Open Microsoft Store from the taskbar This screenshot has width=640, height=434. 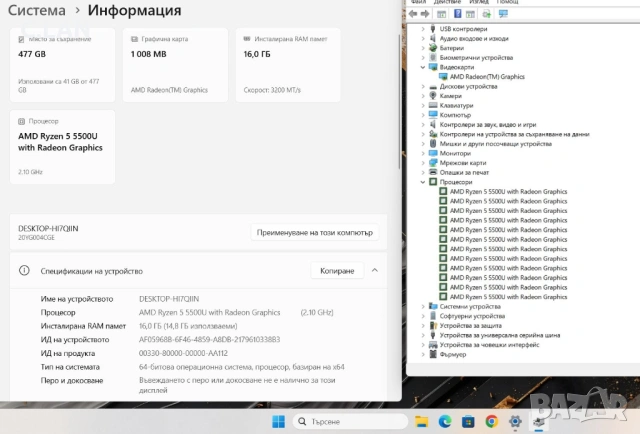(467, 421)
